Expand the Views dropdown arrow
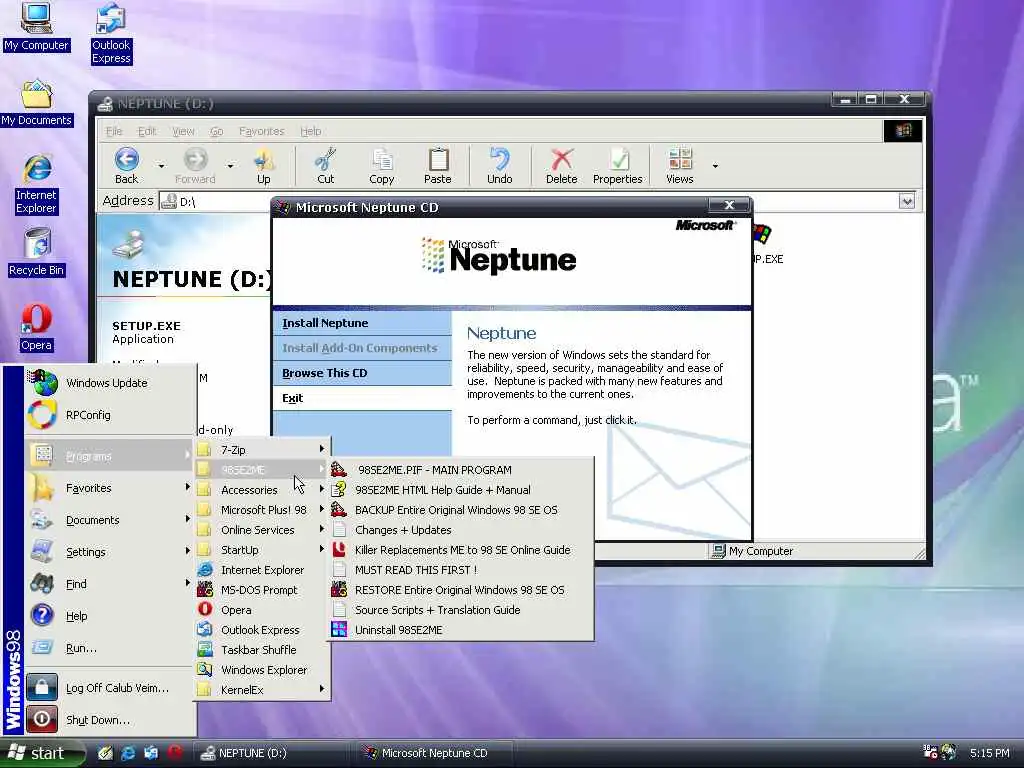1024x768 pixels. click(715, 166)
